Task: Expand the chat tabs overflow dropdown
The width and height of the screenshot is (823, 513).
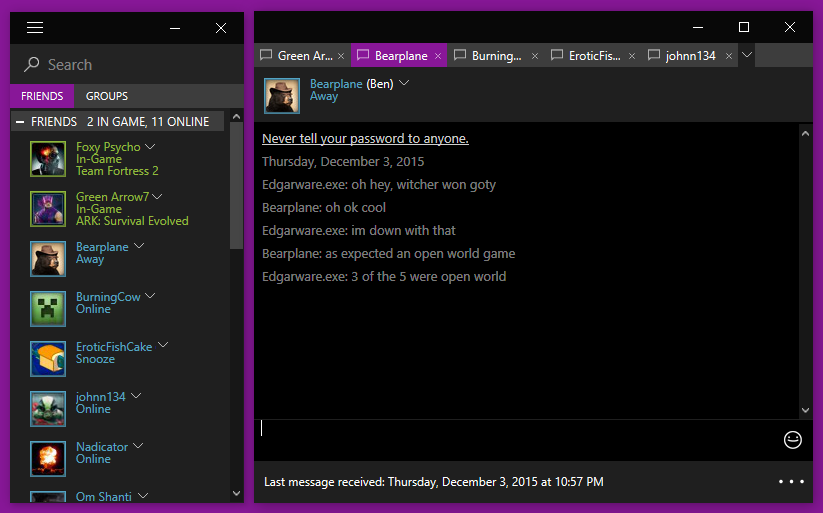Action: [x=747, y=55]
